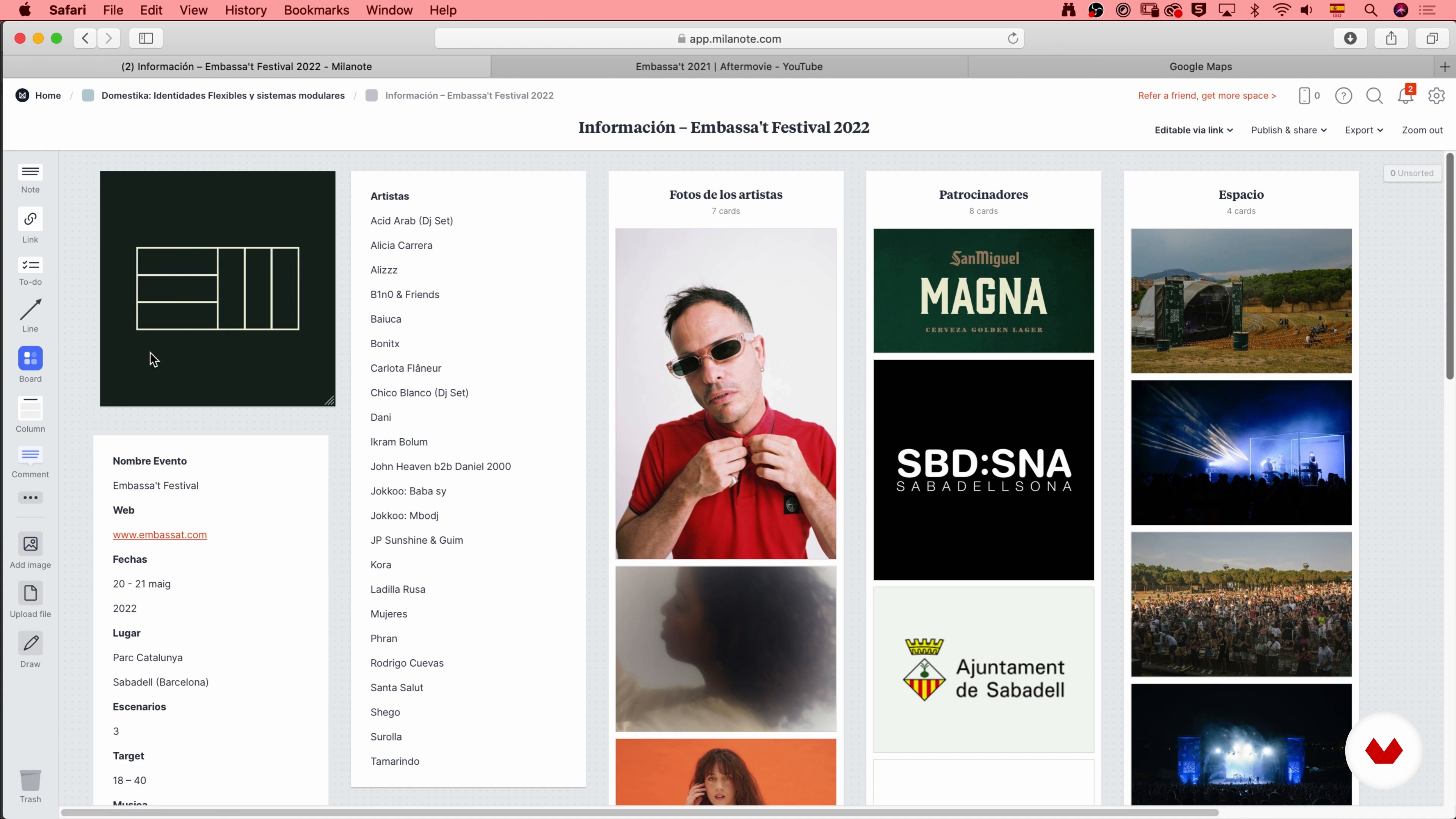
Task: Reload page with refresh icon
Action: click(1013, 38)
